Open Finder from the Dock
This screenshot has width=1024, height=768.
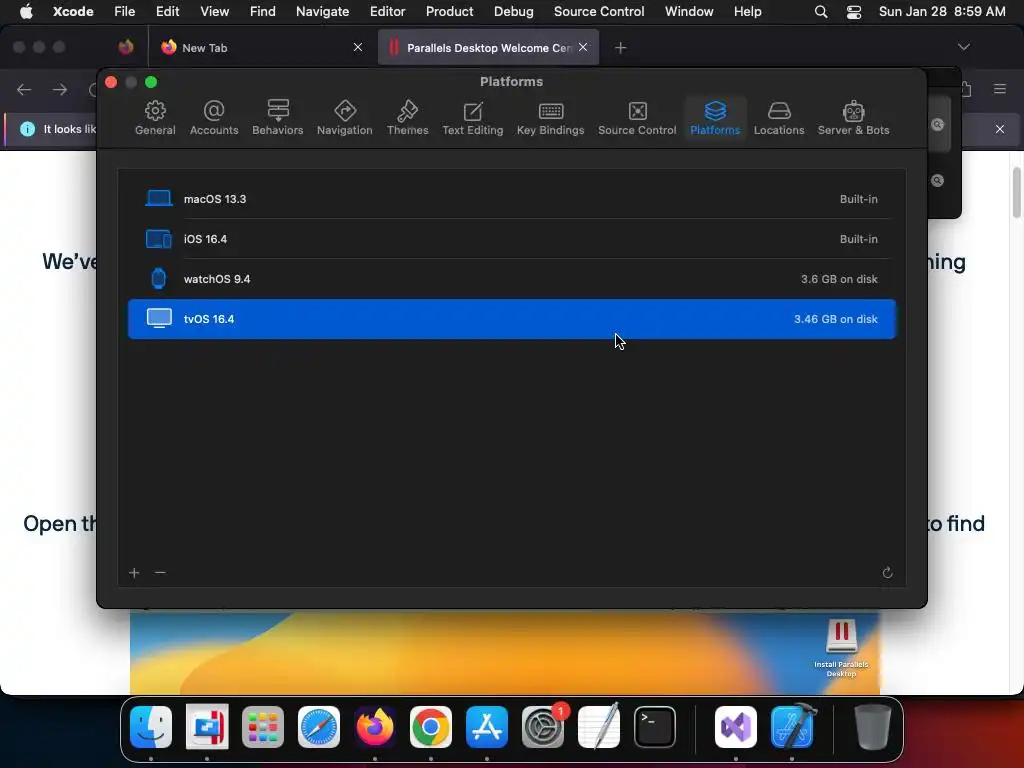pyautogui.click(x=151, y=726)
